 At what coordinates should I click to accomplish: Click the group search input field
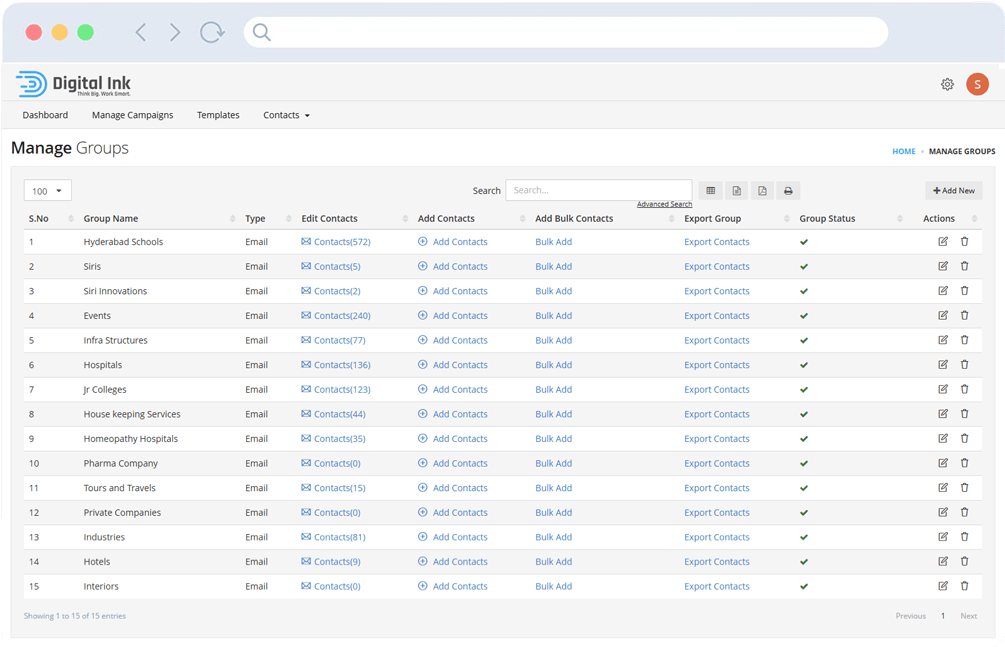click(598, 190)
